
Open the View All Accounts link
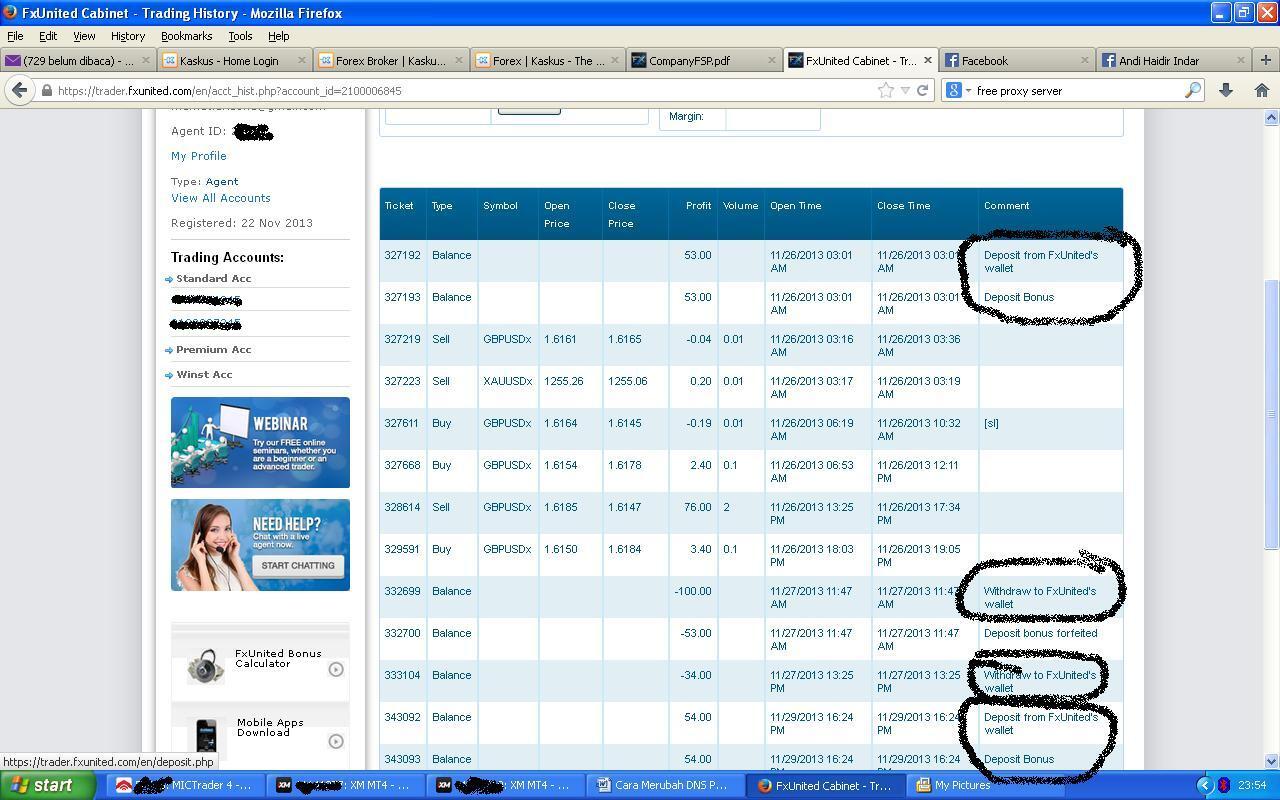pos(221,198)
